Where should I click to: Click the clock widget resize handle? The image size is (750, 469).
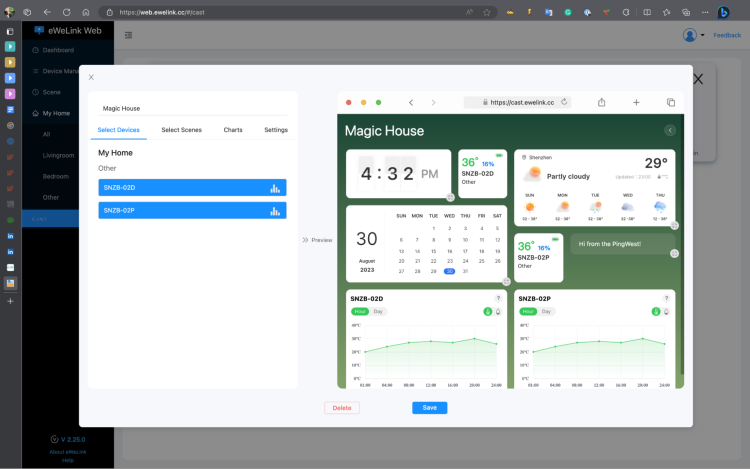click(x=450, y=197)
